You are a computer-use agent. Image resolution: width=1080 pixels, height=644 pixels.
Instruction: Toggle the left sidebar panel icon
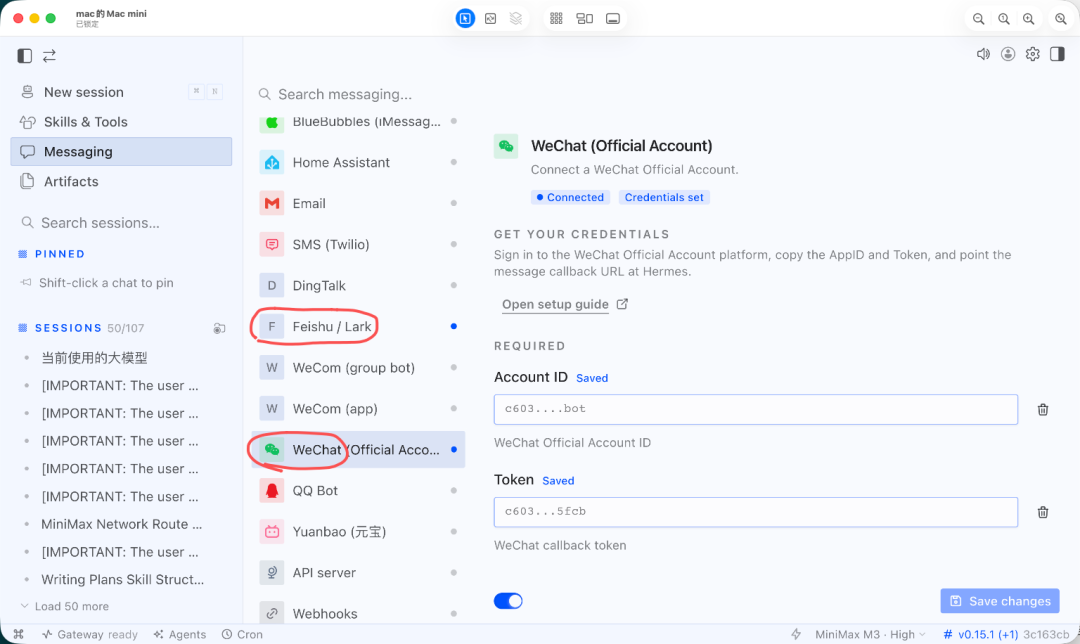[25, 56]
